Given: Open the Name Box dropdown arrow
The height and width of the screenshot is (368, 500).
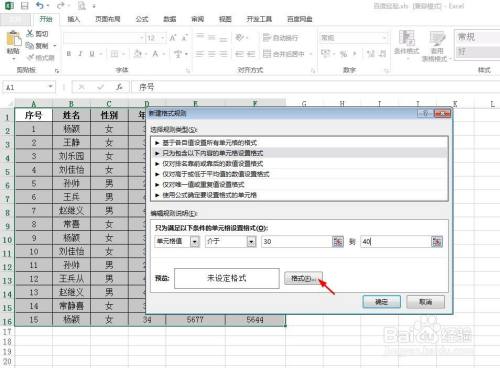Looking at the screenshot, I should pos(50,87).
